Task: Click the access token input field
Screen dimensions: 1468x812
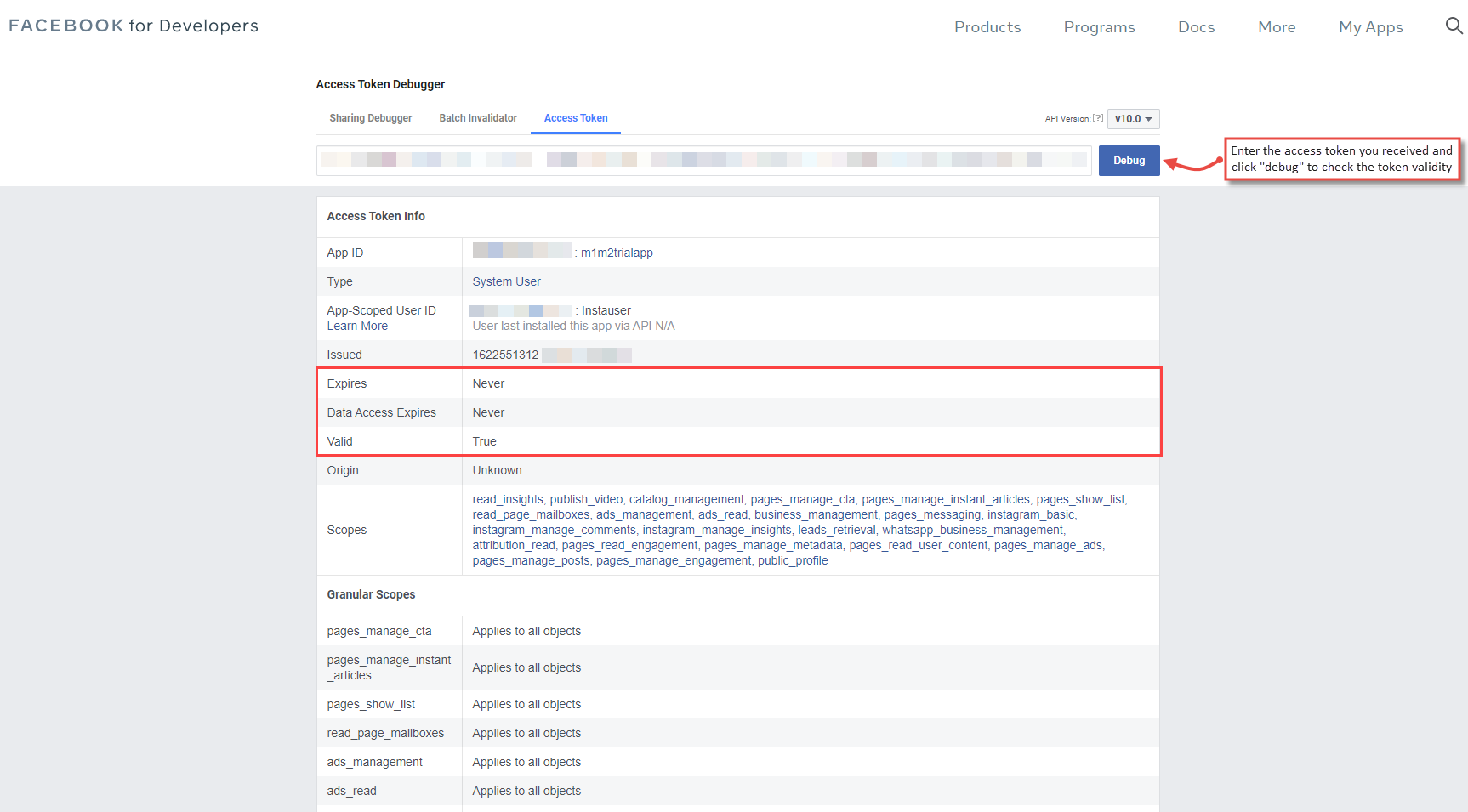Action: pyautogui.click(x=704, y=161)
